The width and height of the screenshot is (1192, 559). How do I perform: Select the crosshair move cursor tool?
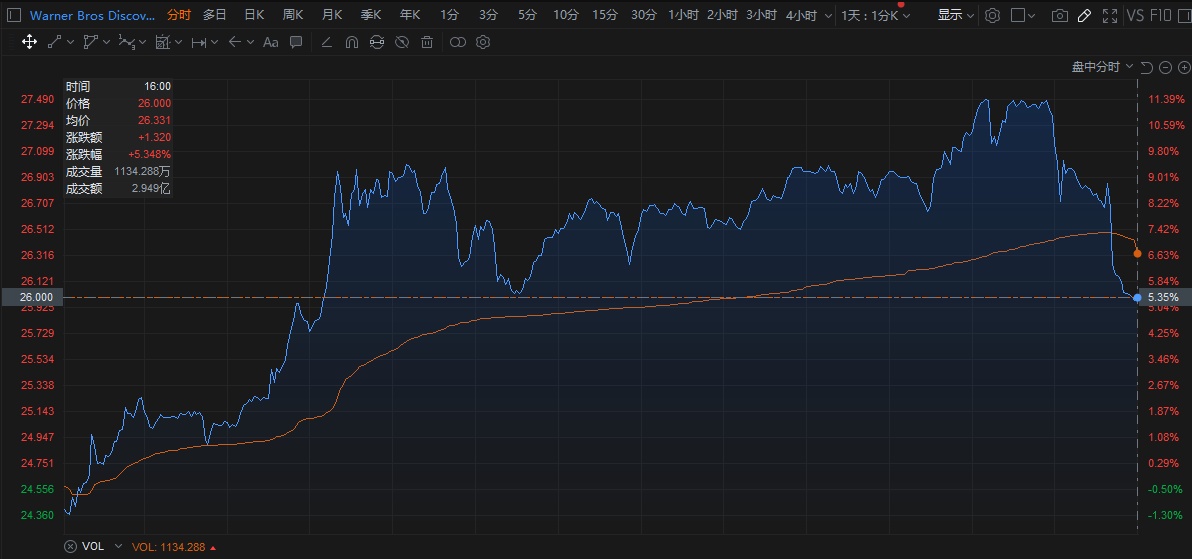click(x=29, y=42)
